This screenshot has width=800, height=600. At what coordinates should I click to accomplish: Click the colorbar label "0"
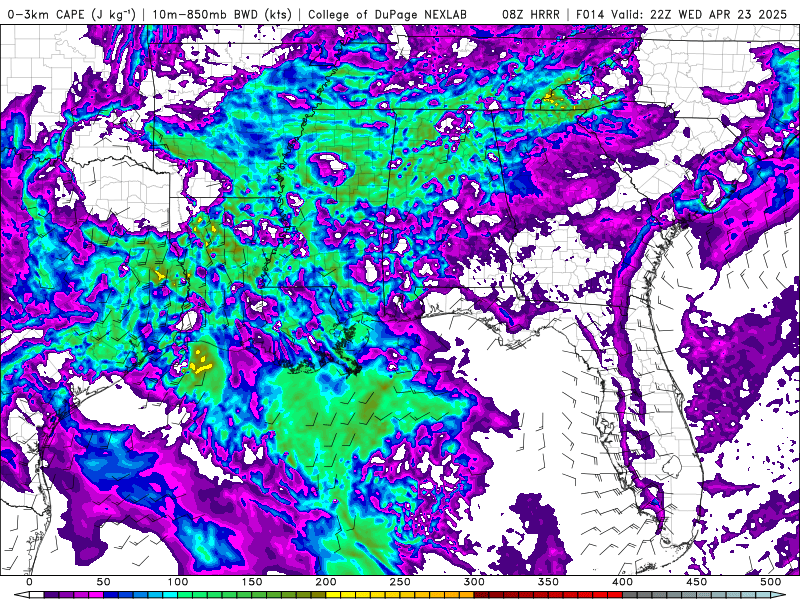(x=29, y=582)
